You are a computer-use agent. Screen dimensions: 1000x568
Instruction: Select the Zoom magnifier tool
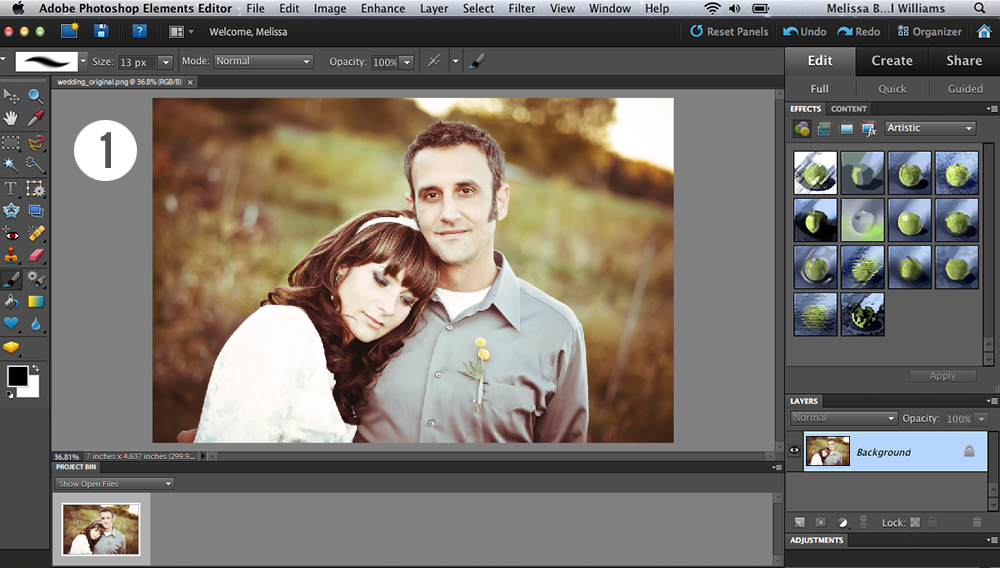click(x=36, y=96)
